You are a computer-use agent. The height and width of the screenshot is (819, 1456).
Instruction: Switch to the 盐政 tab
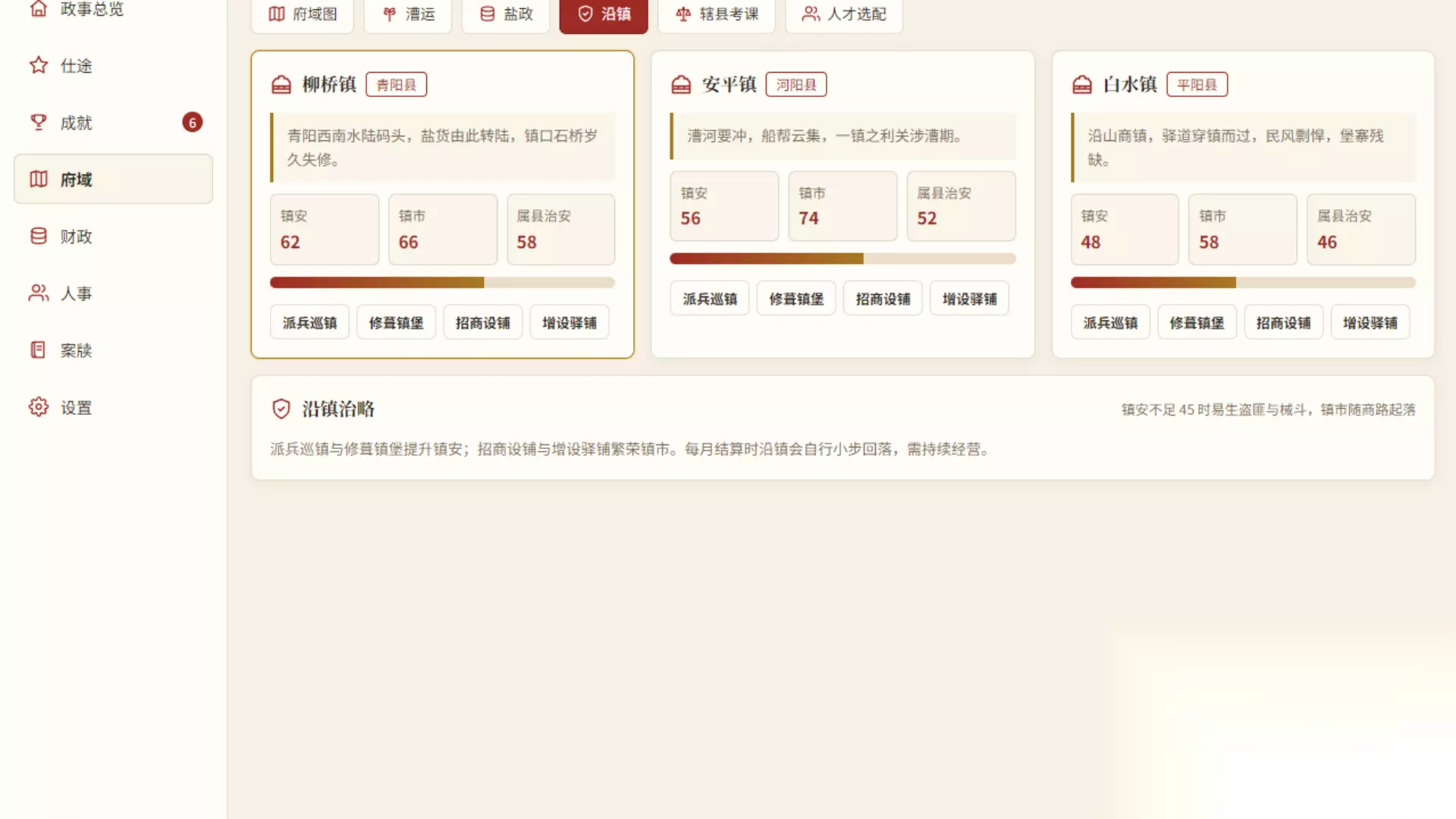pyautogui.click(x=506, y=14)
